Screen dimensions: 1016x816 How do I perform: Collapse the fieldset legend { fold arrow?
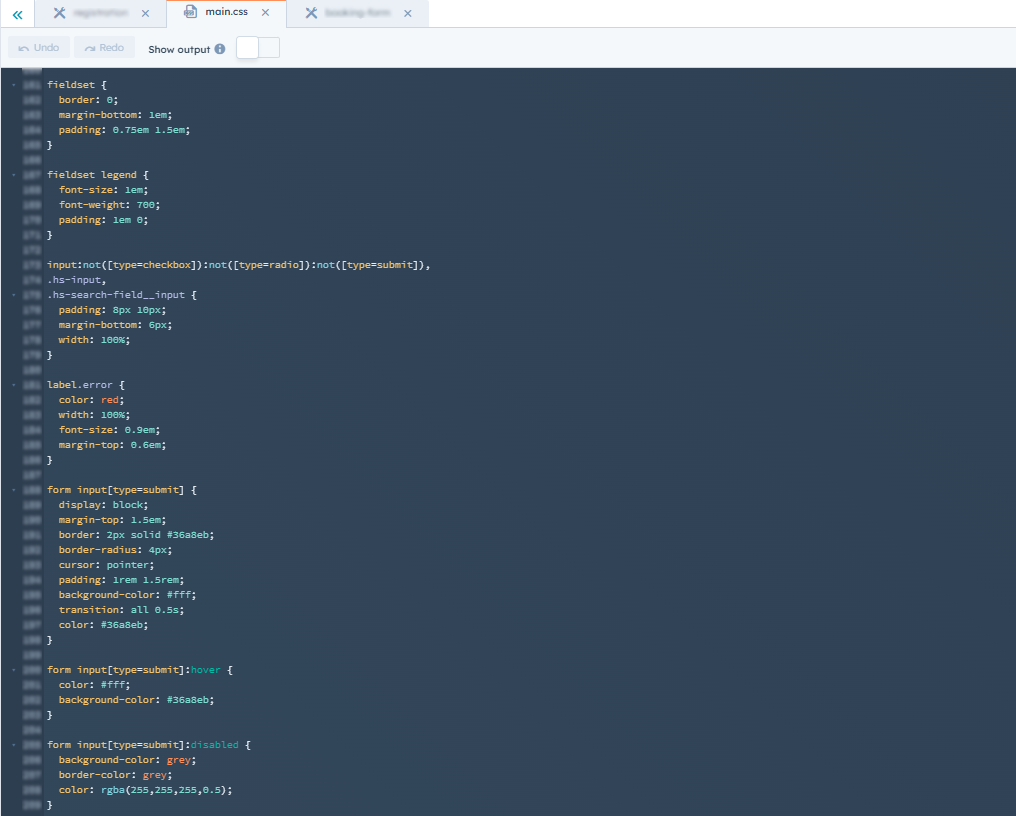pyautogui.click(x=14, y=175)
